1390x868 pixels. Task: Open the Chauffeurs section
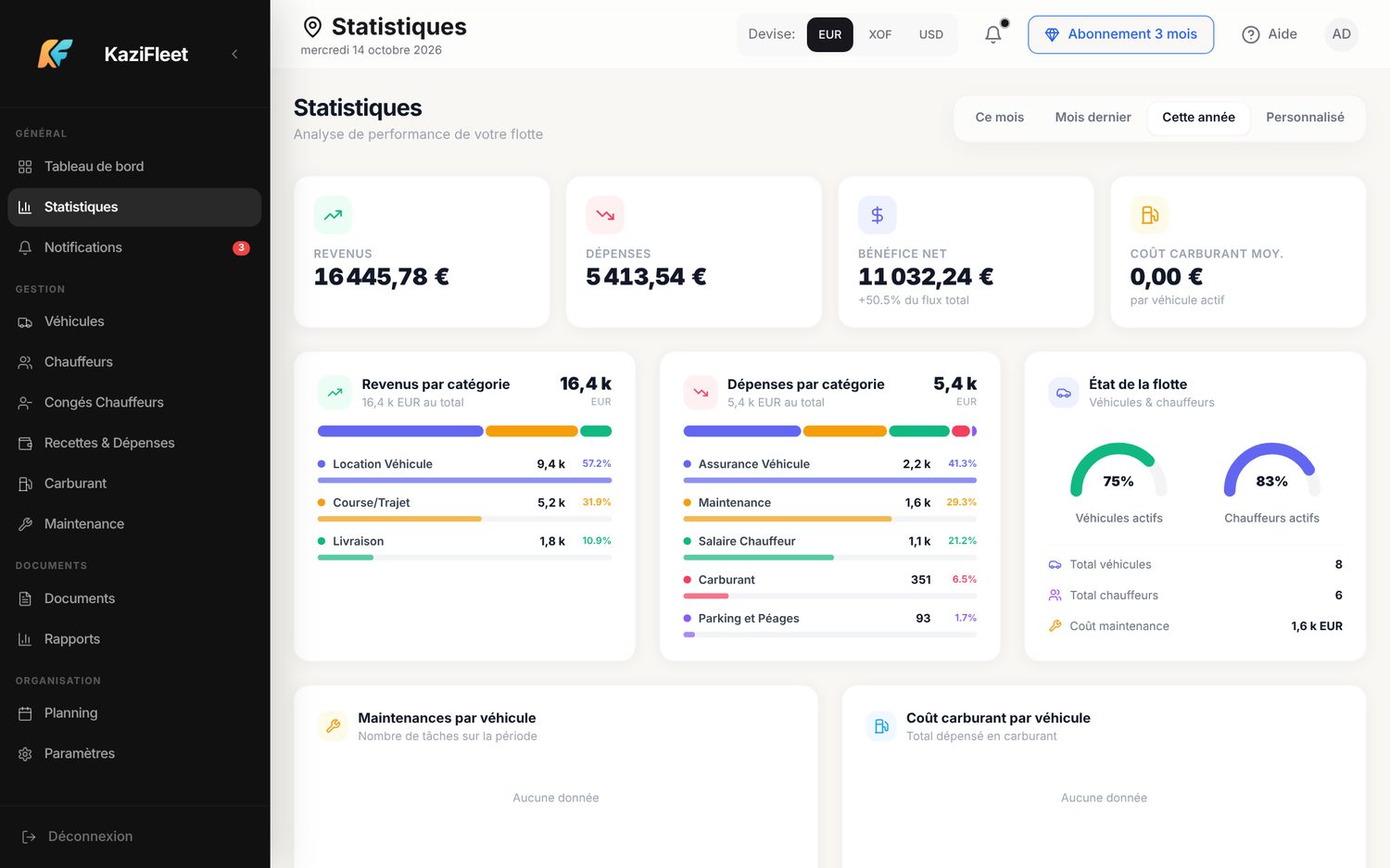(x=134, y=362)
